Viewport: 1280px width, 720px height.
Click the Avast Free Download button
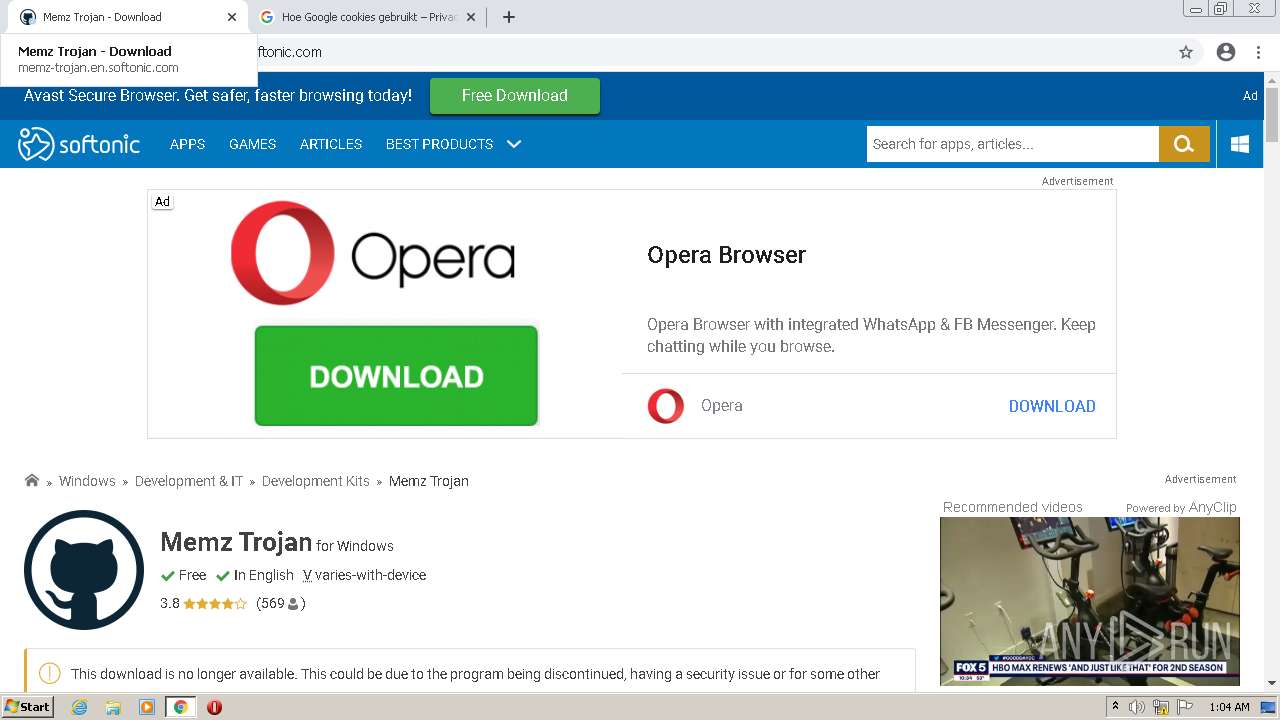tap(515, 96)
